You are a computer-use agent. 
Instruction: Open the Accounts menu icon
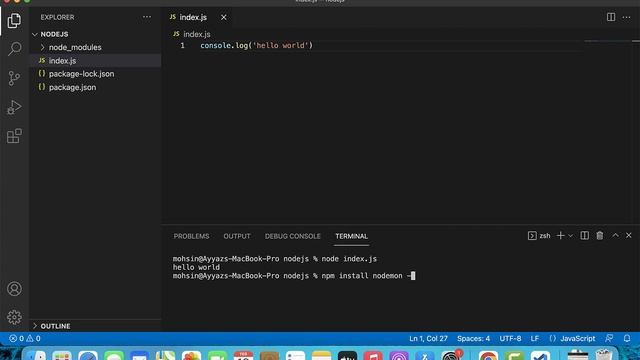pos(14,289)
